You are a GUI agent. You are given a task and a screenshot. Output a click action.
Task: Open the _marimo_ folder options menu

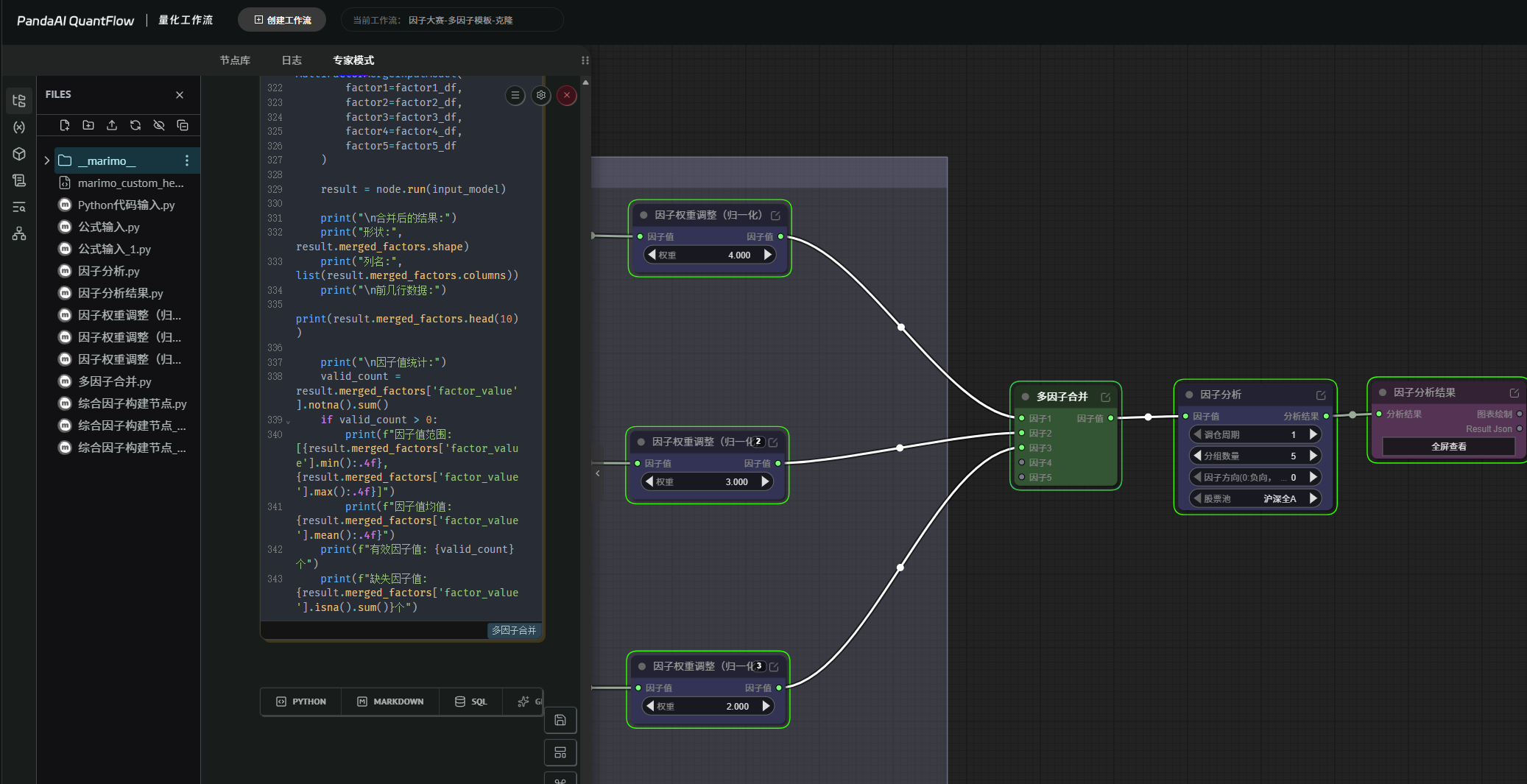[x=187, y=160]
